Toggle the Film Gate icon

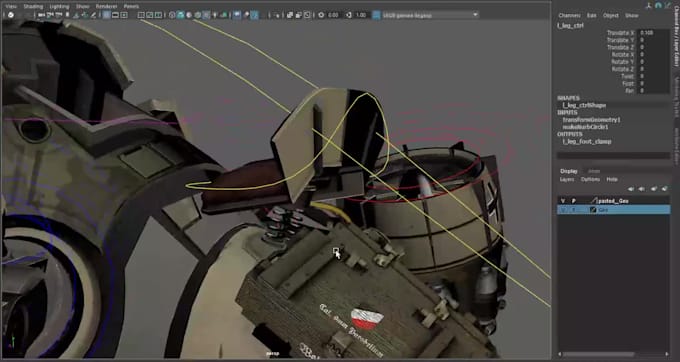[115, 15]
